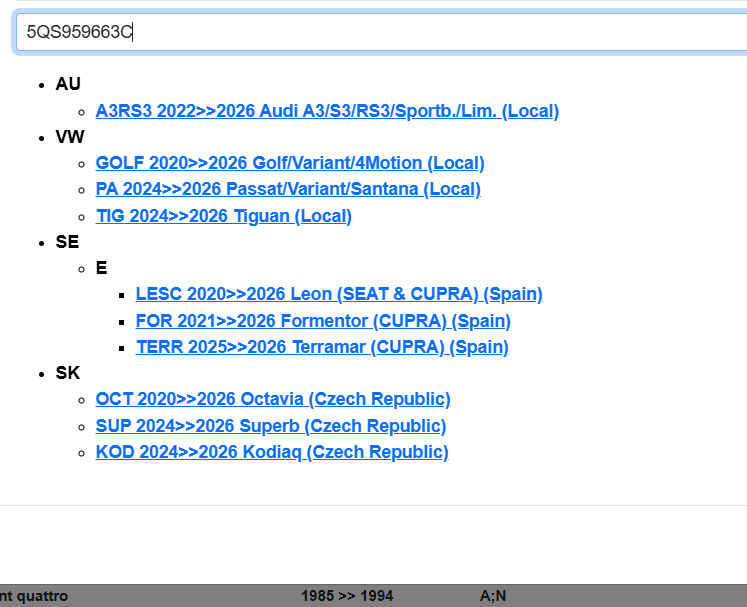The image size is (747, 607).
Task: Open PA 2024>>2026 Passat/Variant/Santana link
Action: [288, 189]
